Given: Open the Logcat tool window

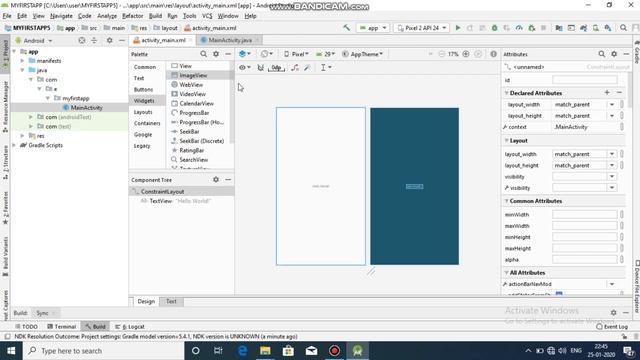Looking at the screenshot, I should pos(130,327).
